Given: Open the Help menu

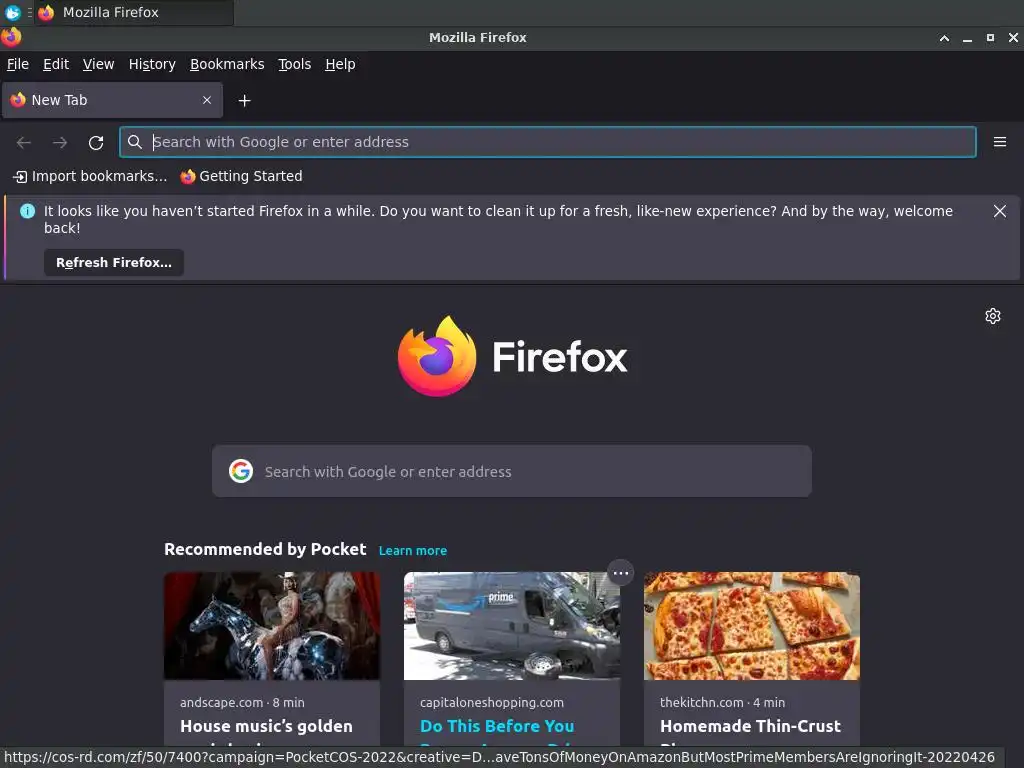Looking at the screenshot, I should click(x=340, y=64).
